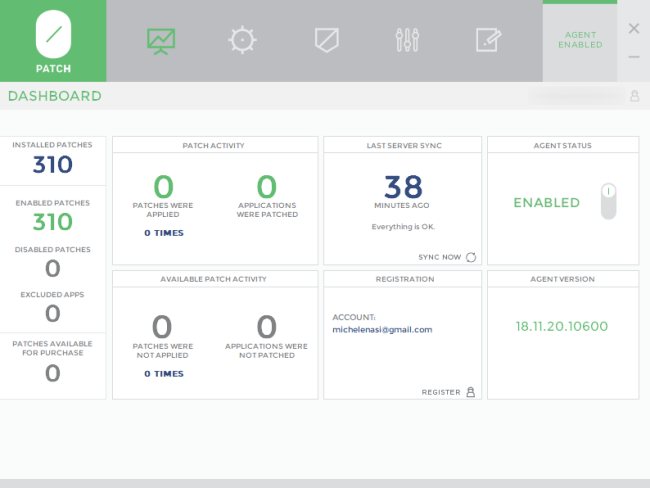Click the Register link text
Image resolution: width=650 pixels, height=488 pixels.
coord(441,392)
